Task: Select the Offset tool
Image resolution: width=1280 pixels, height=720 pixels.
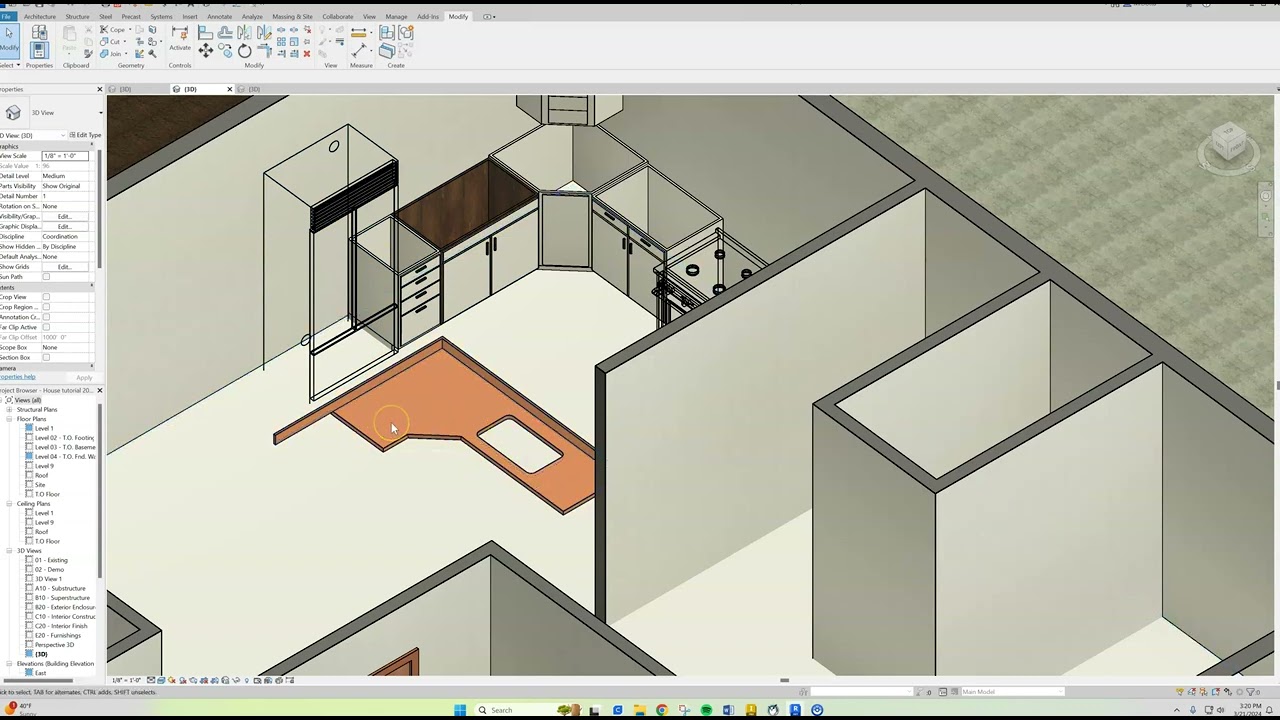Action: pos(225,33)
